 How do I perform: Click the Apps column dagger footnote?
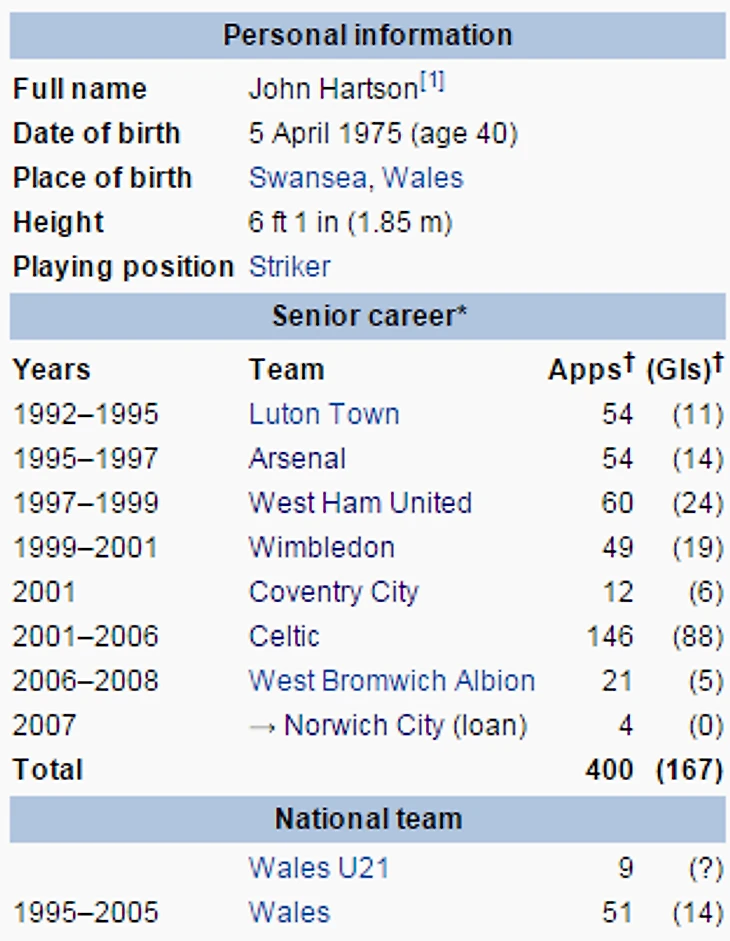(x=629, y=363)
